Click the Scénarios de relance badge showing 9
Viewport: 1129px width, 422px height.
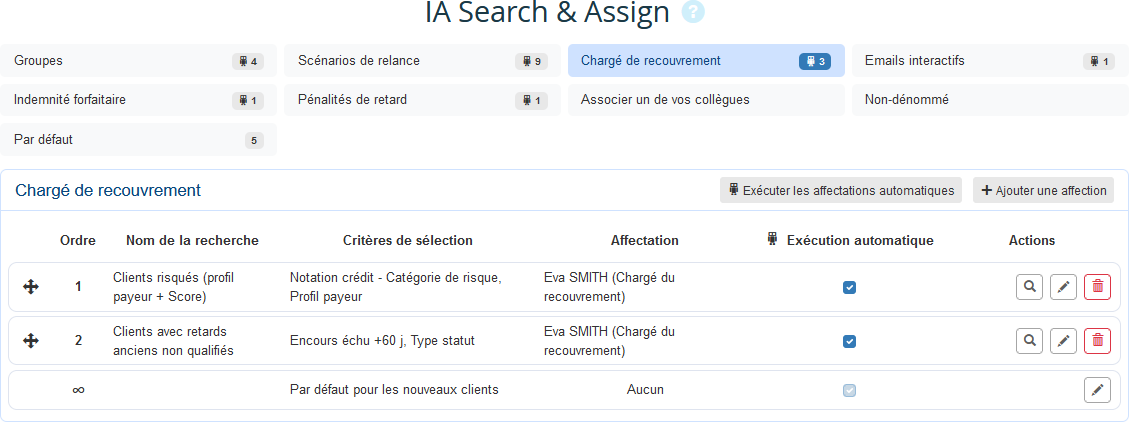pyautogui.click(x=531, y=62)
